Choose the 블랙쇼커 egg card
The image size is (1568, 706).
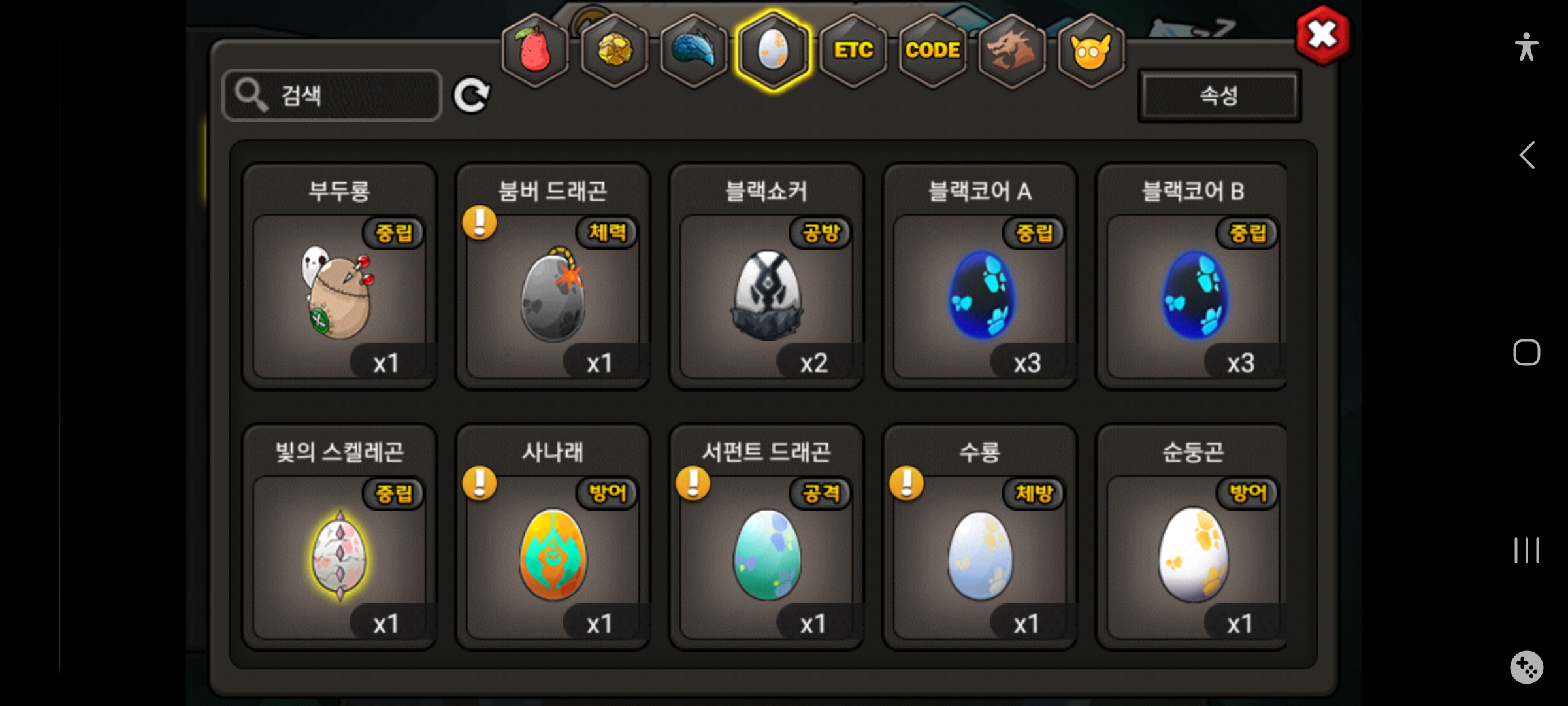(766, 277)
